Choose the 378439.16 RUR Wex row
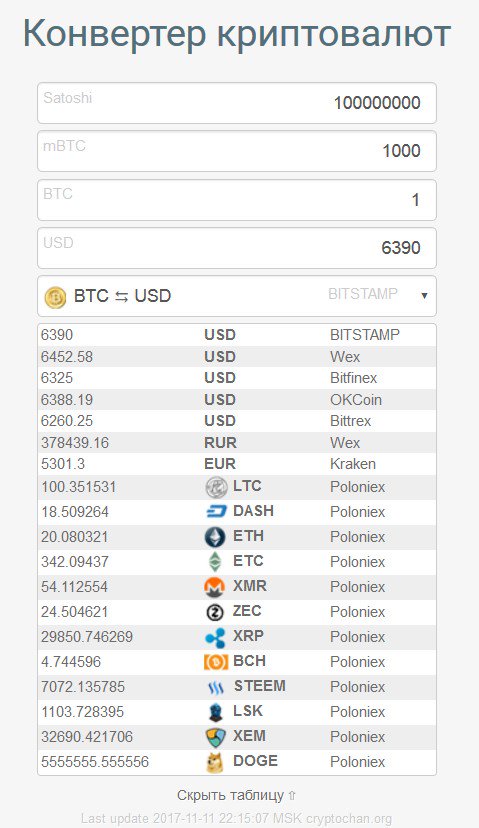 pyautogui.click(x=237, y=443)
